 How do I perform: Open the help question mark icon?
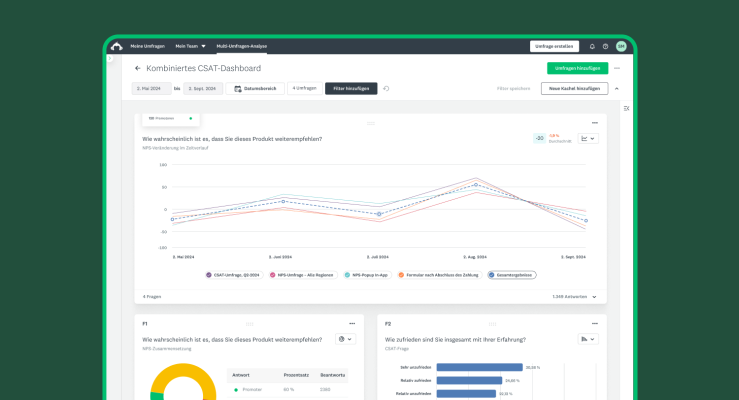pyautogui.click(x=606, y=46)
